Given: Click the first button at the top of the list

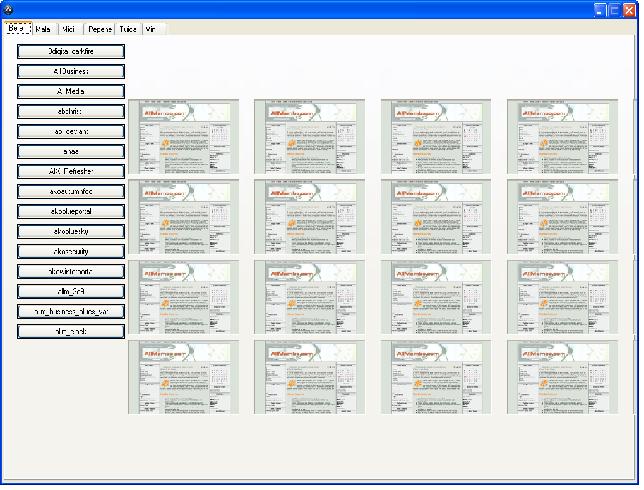Looking at the screenshot, I should coord(70,51).
